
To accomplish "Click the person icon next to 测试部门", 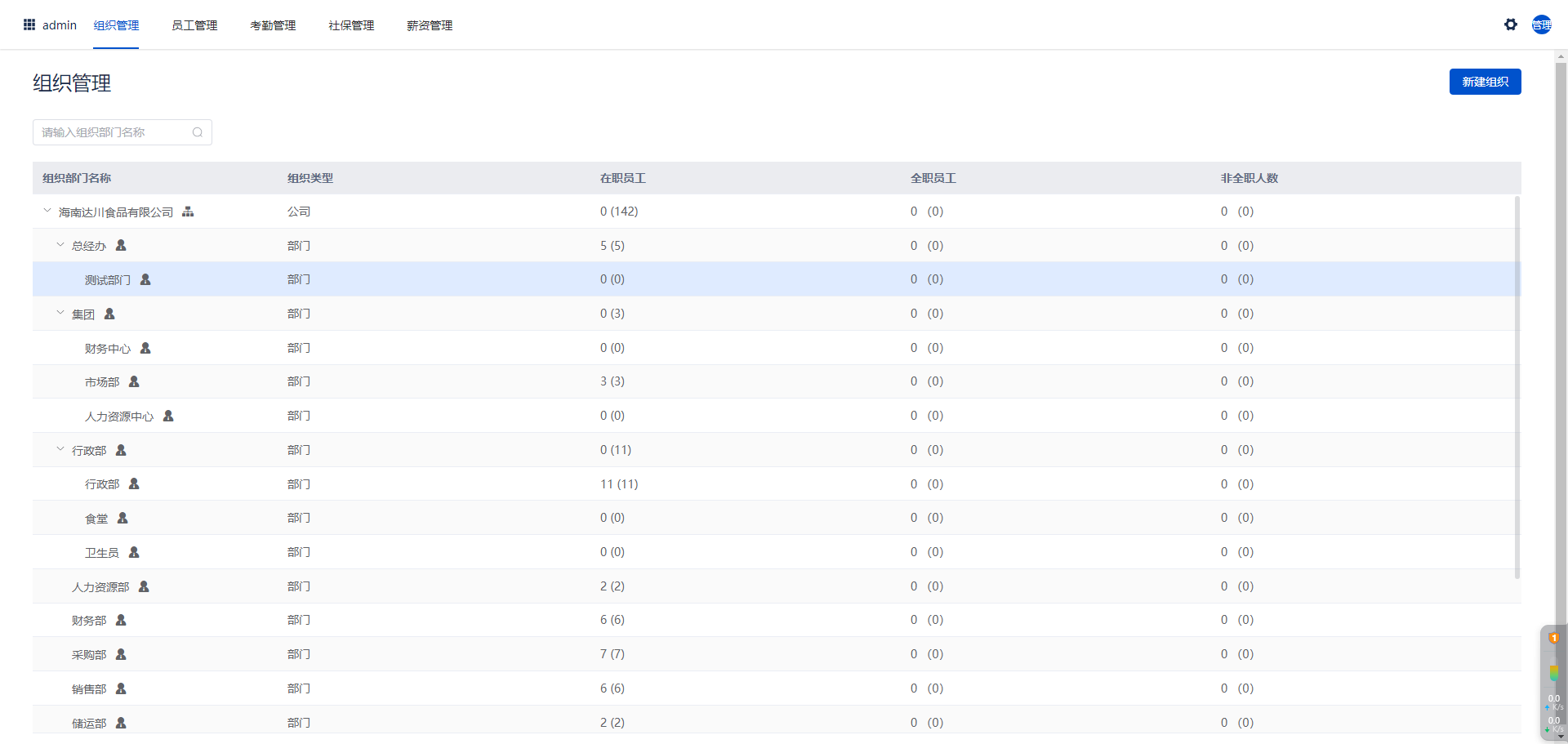I will pyautogui.click(x=145, y=279).
